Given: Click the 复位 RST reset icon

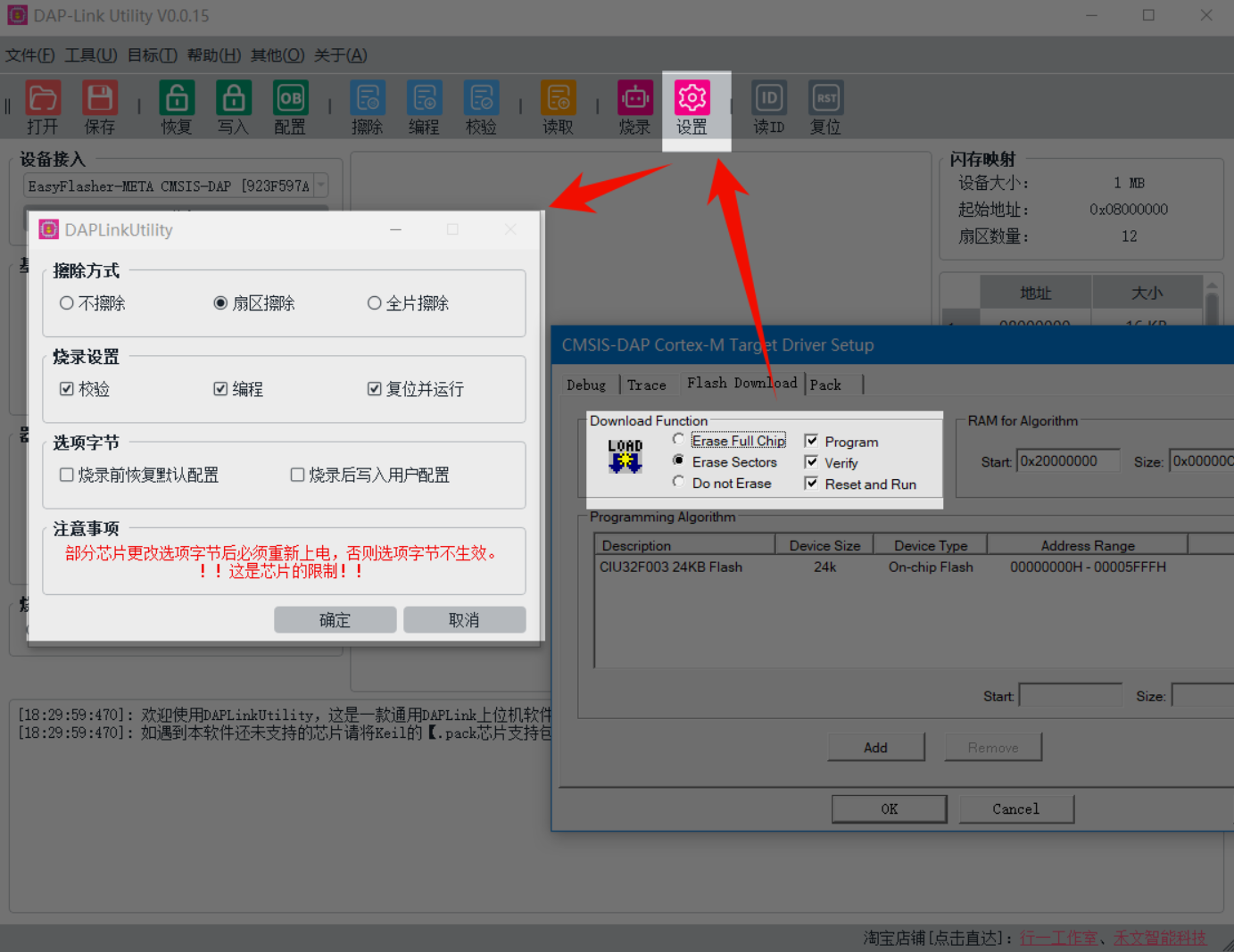Looking at the screenshot, I should click(825, 98).
